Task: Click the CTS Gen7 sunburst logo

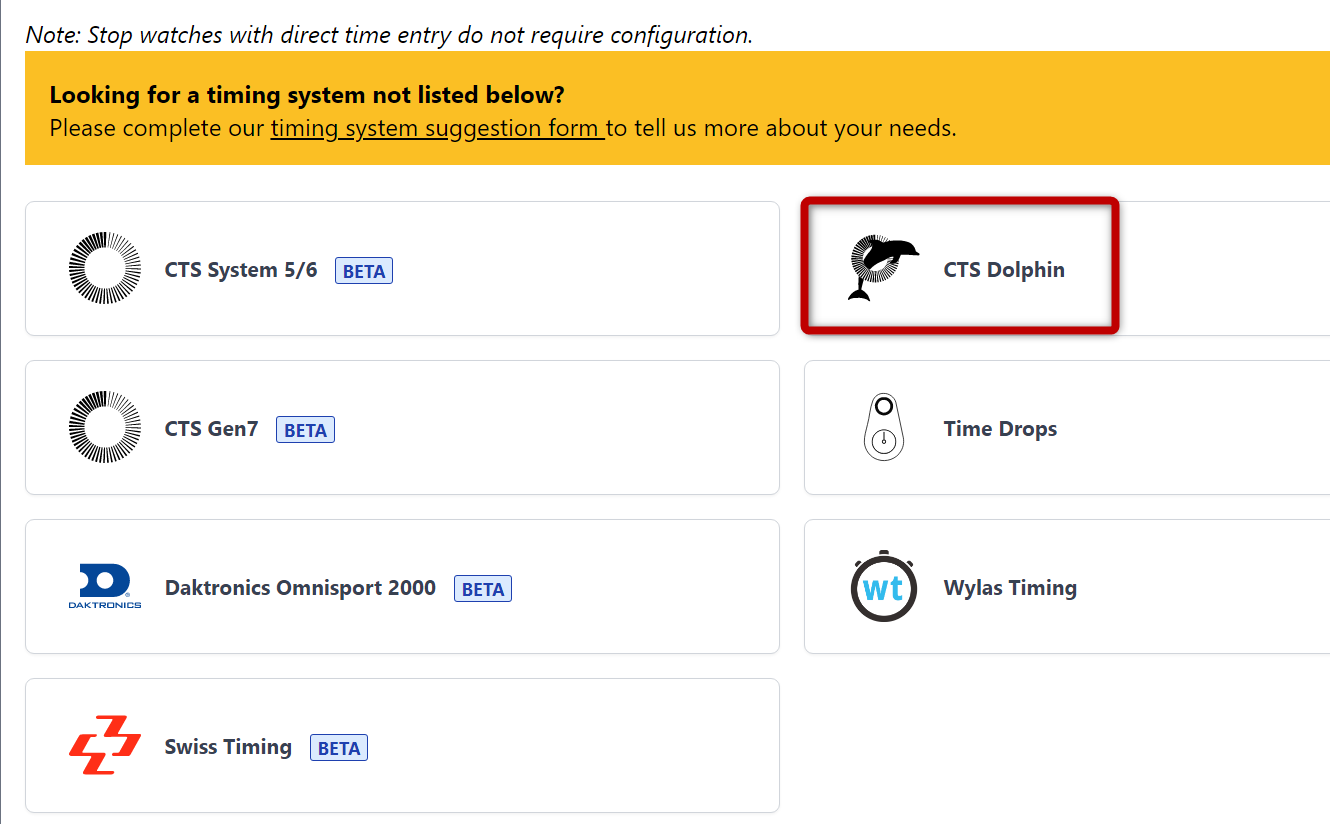Action: pyautogui.click(x=105, y=427)
